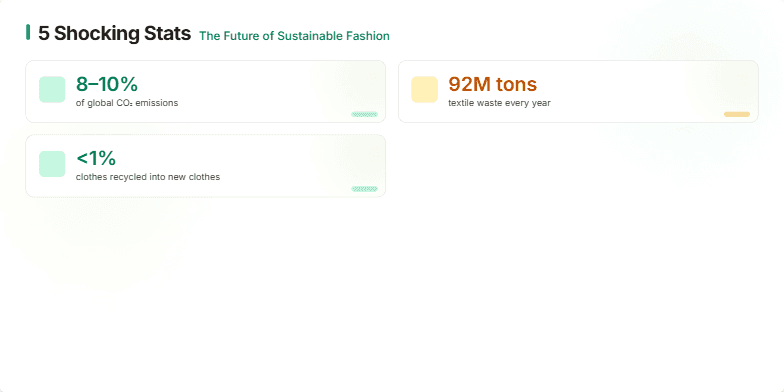Viewport: 784px width, 392px height.
Task: Click "clothes recycled into new clothes" caption
Action: pos(148,177)
